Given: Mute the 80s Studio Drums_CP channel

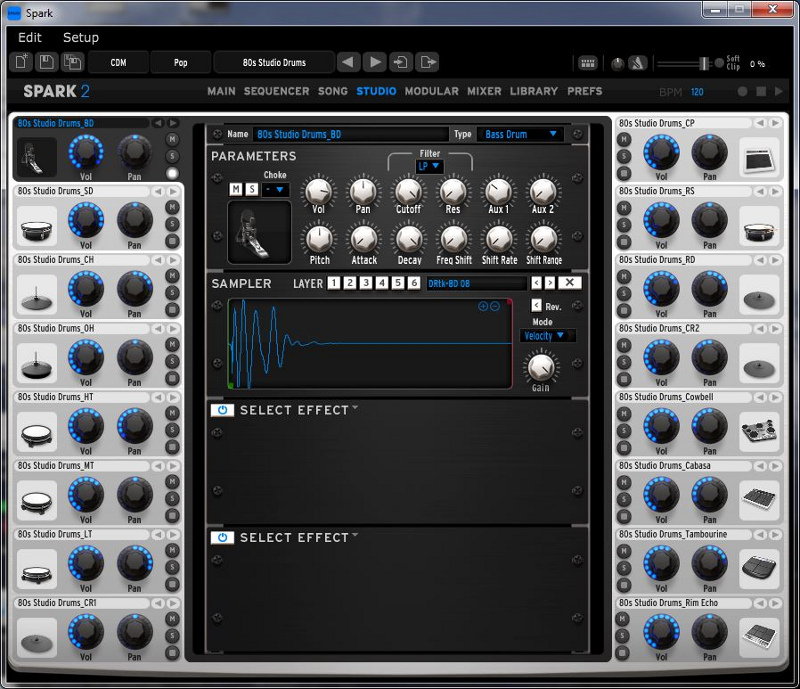Looking at the screenshot, I should point(623,139).
